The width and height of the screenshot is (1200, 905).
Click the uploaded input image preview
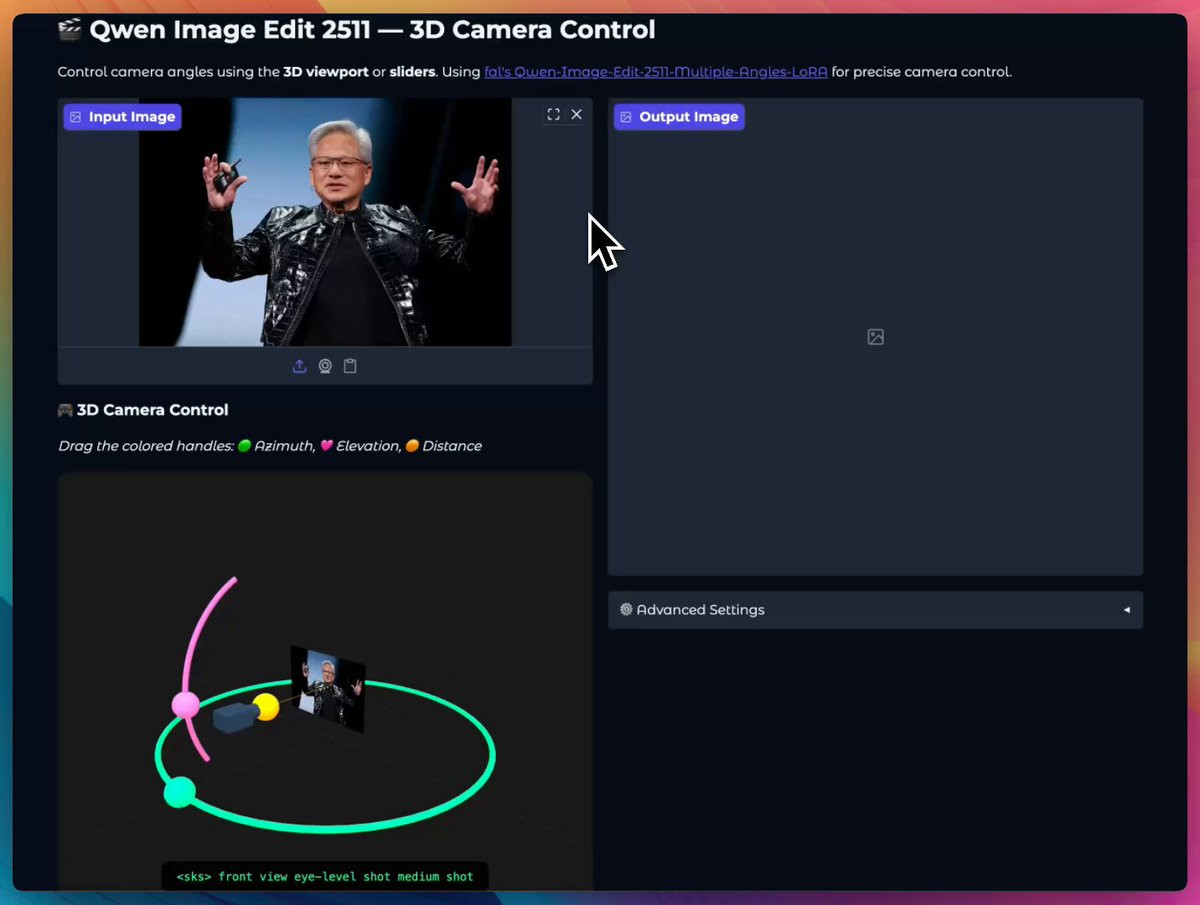pos(325,222)
